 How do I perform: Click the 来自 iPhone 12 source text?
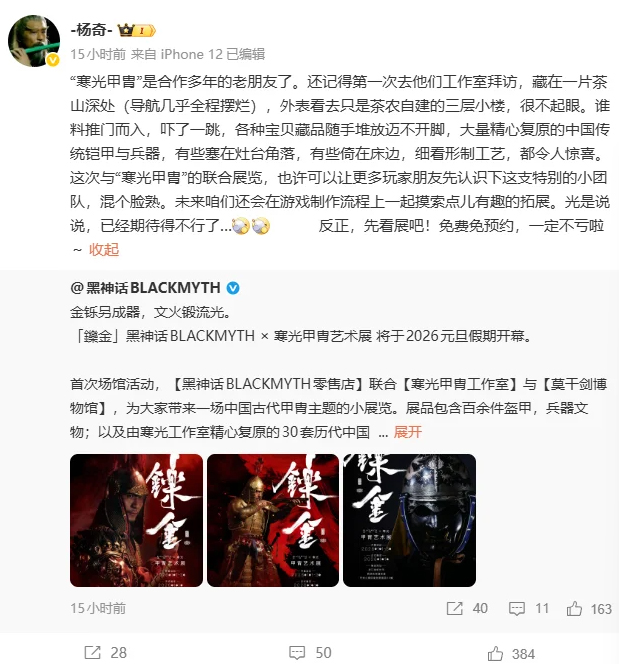click(177, 54)
